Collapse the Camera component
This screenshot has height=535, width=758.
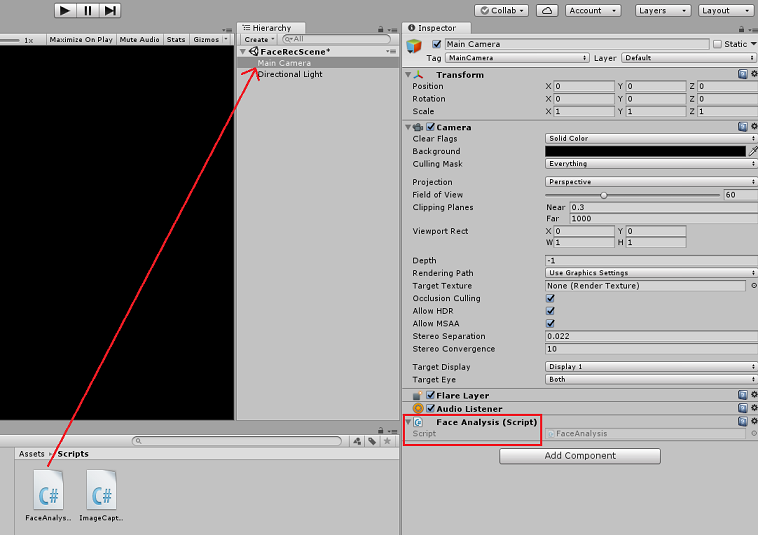408,128
